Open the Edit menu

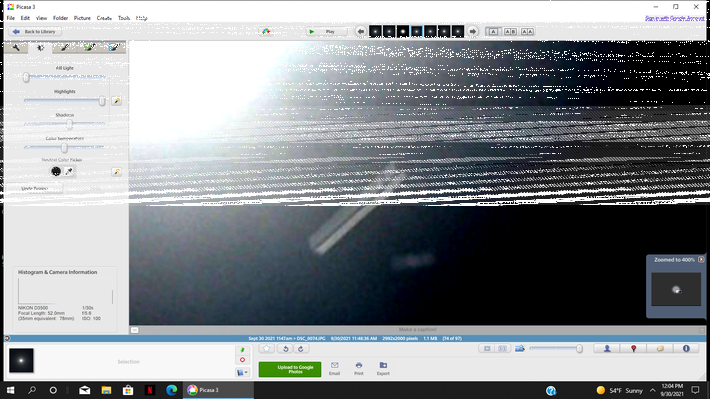25,18
